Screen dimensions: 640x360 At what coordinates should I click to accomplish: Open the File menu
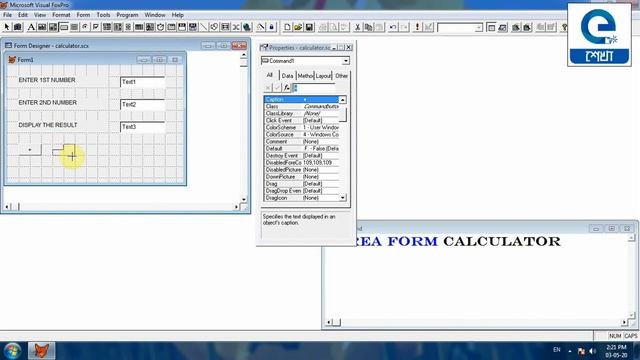pos(7,15)
